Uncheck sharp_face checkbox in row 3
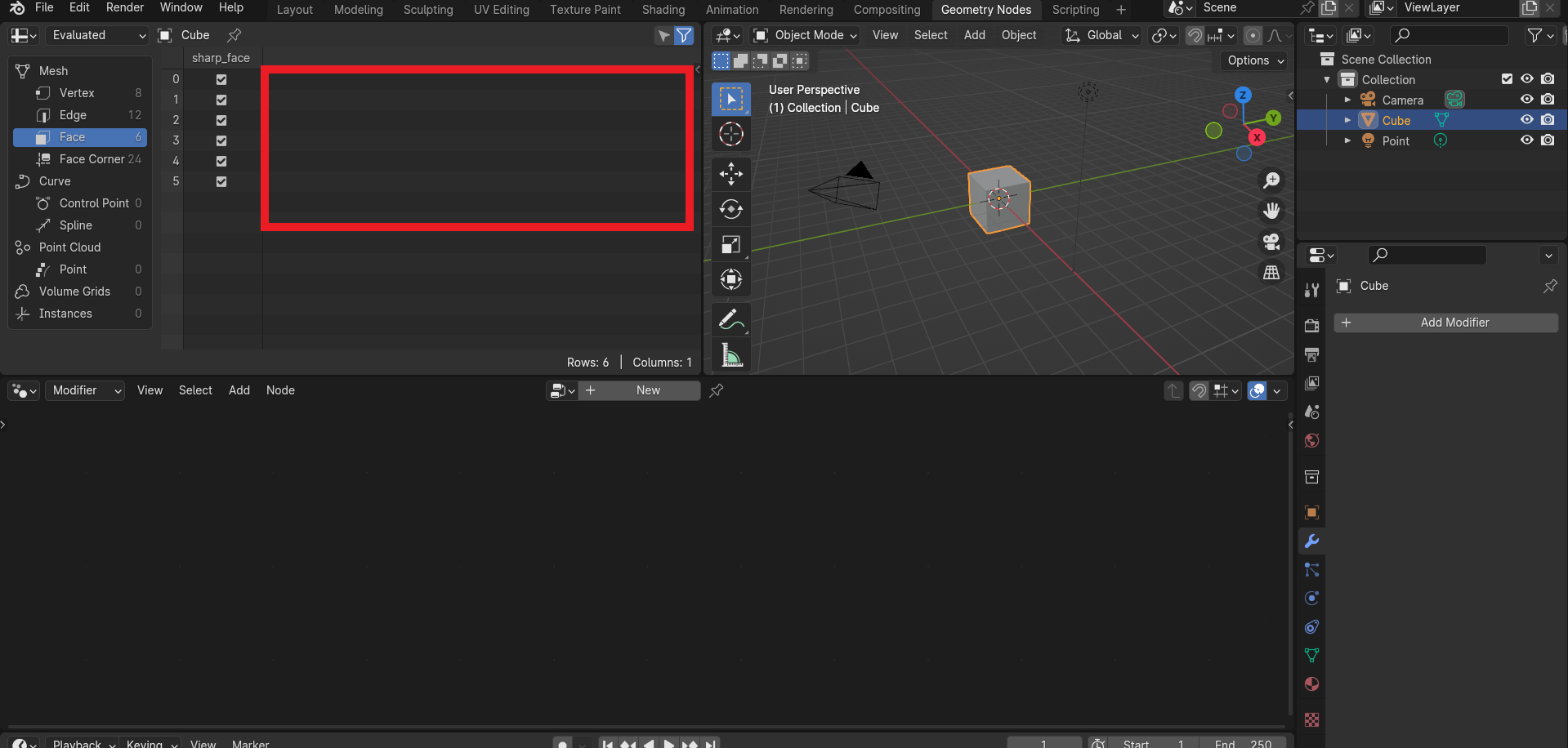Viewport: 1568px width, 748px height. 221,140
